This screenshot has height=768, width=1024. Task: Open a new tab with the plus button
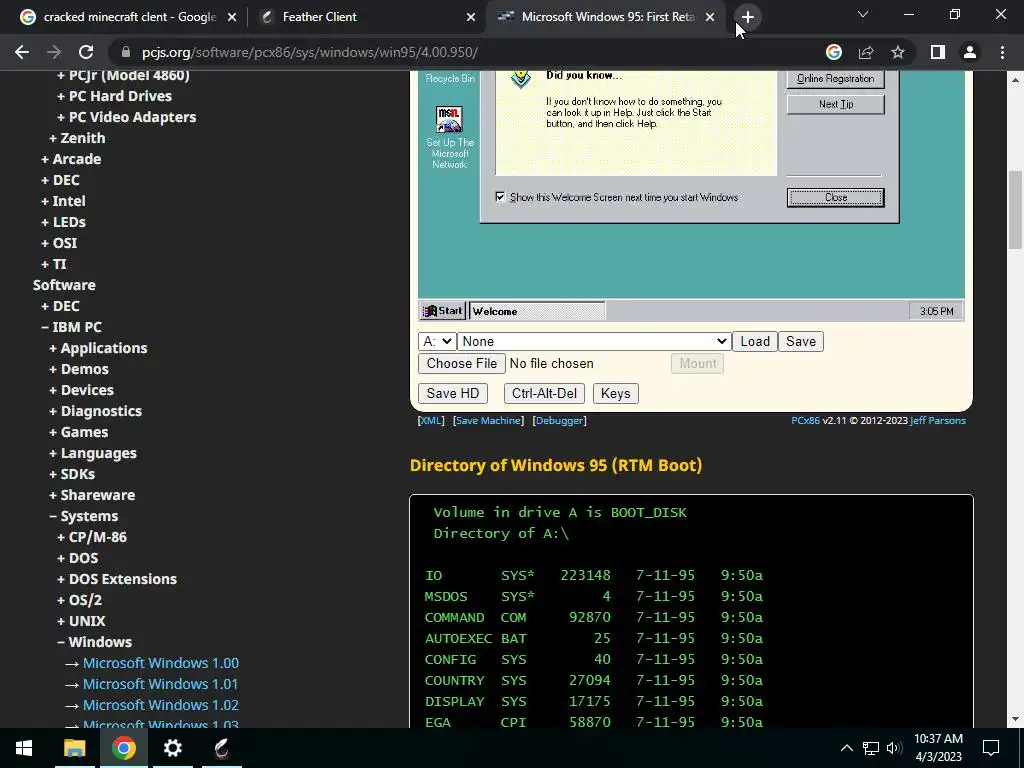pyautogui.click(x=748, y=17)
